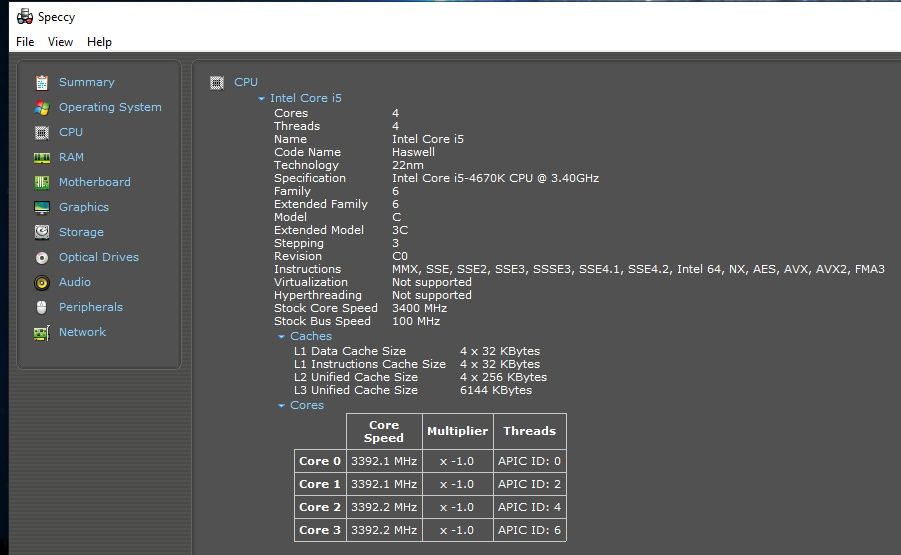Open the Graphics section

(x=84, y=207)
